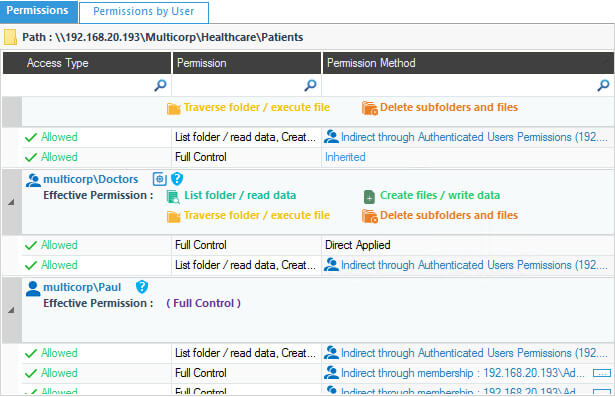Viewport: 615px width, 397px height.
Task: Click Doctors' Create files / write data icon
Action: pyautogui.click(x=369, y=197)
